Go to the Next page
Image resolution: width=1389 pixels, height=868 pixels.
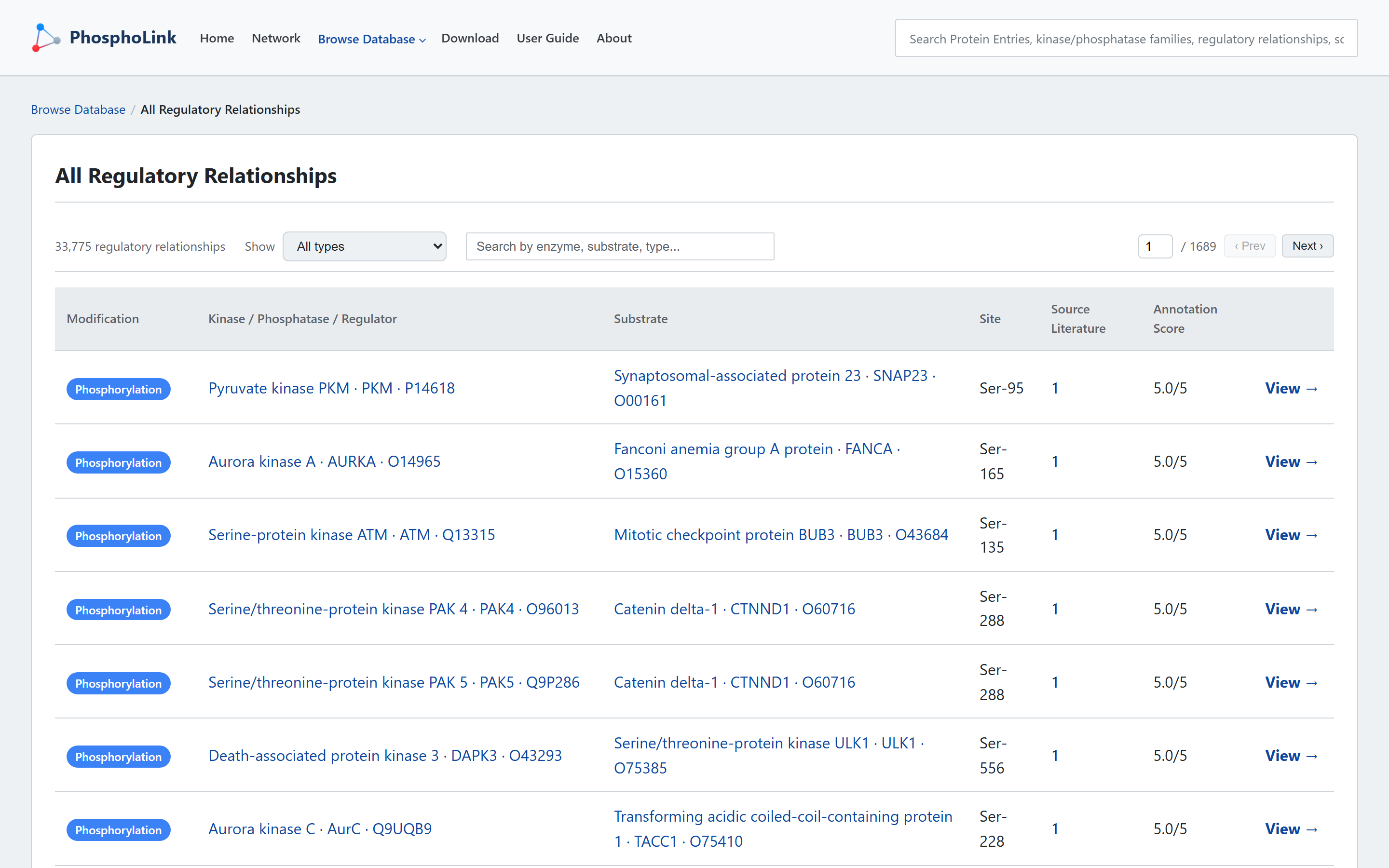point(1307,246)
